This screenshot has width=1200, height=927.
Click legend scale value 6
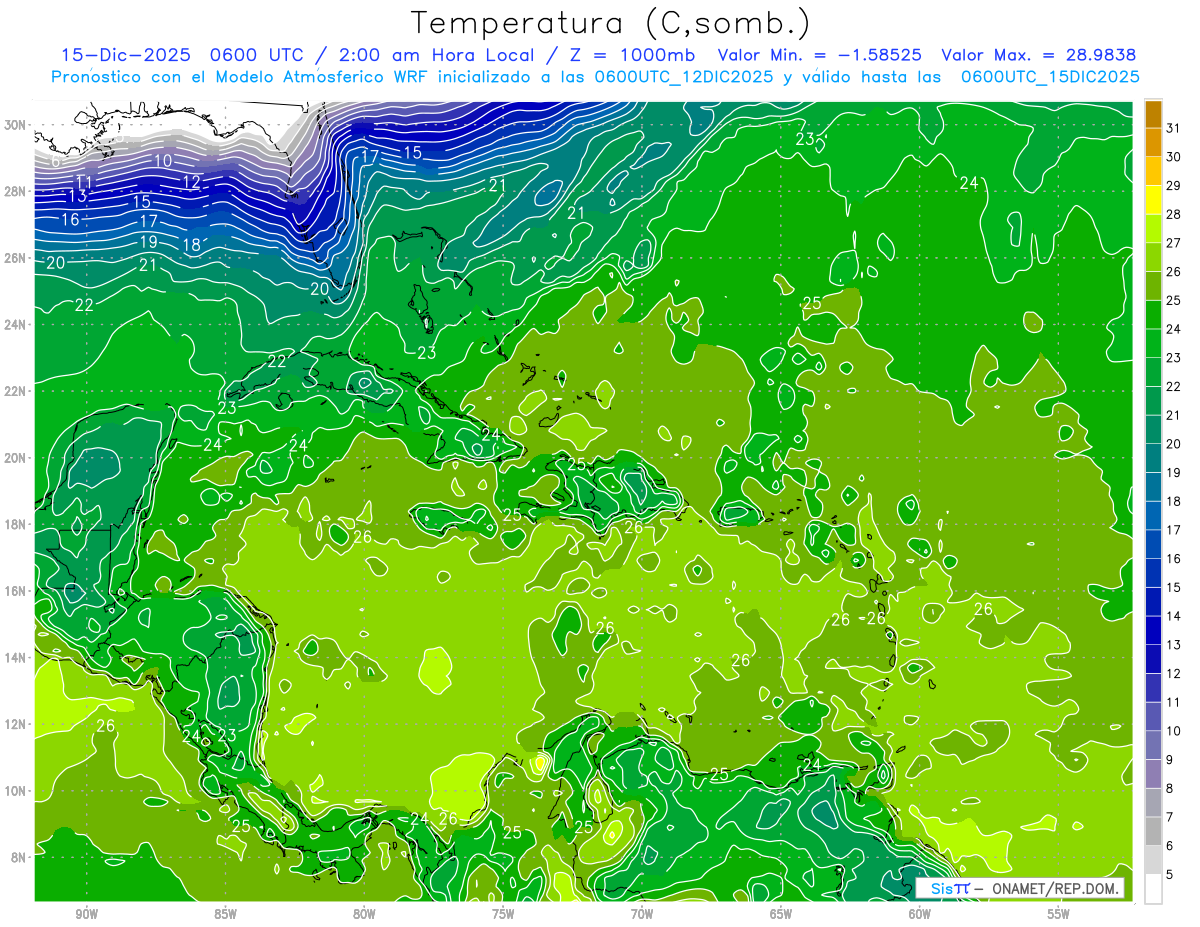[x=1169, y=847]
